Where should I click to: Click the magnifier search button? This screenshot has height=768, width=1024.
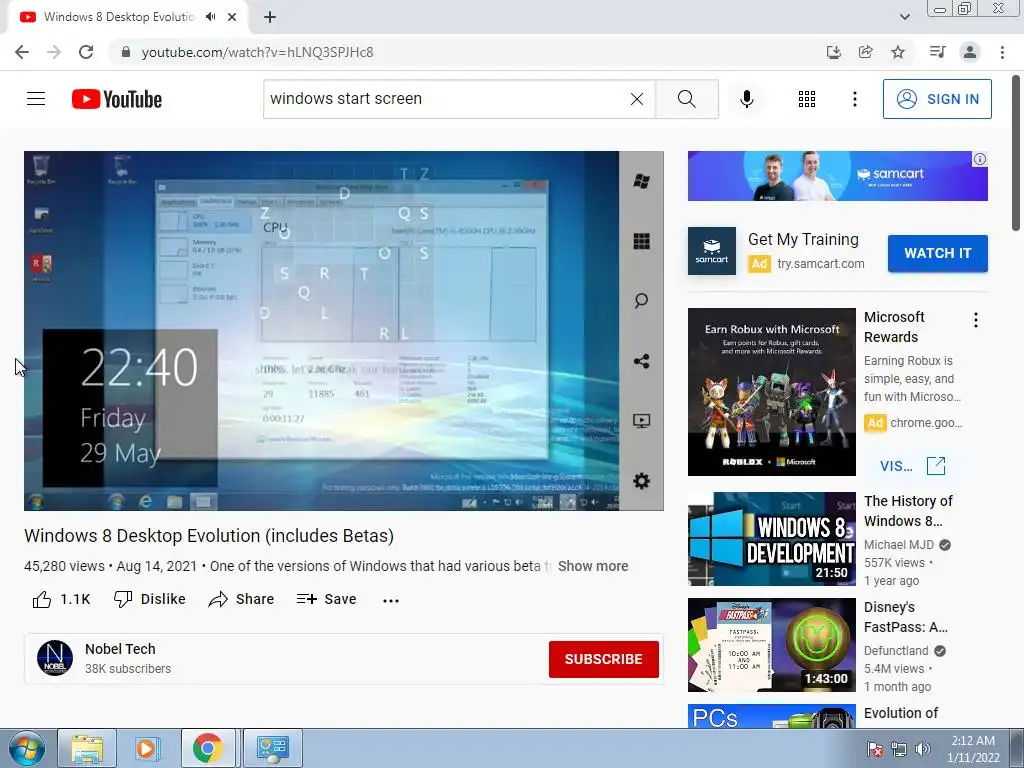(686, 99)
